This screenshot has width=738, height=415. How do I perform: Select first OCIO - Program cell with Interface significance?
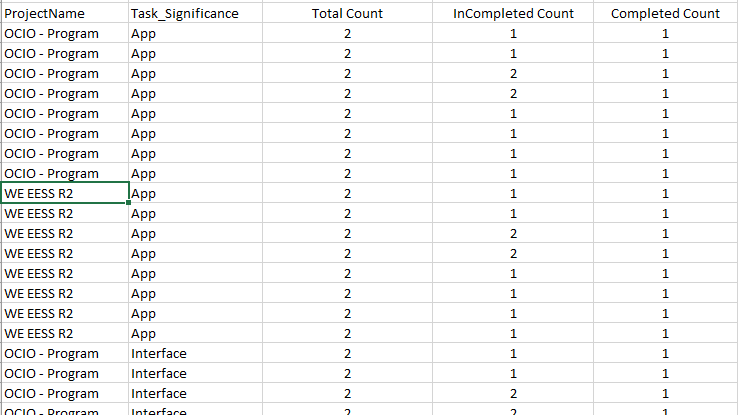[x=65, y=353]
